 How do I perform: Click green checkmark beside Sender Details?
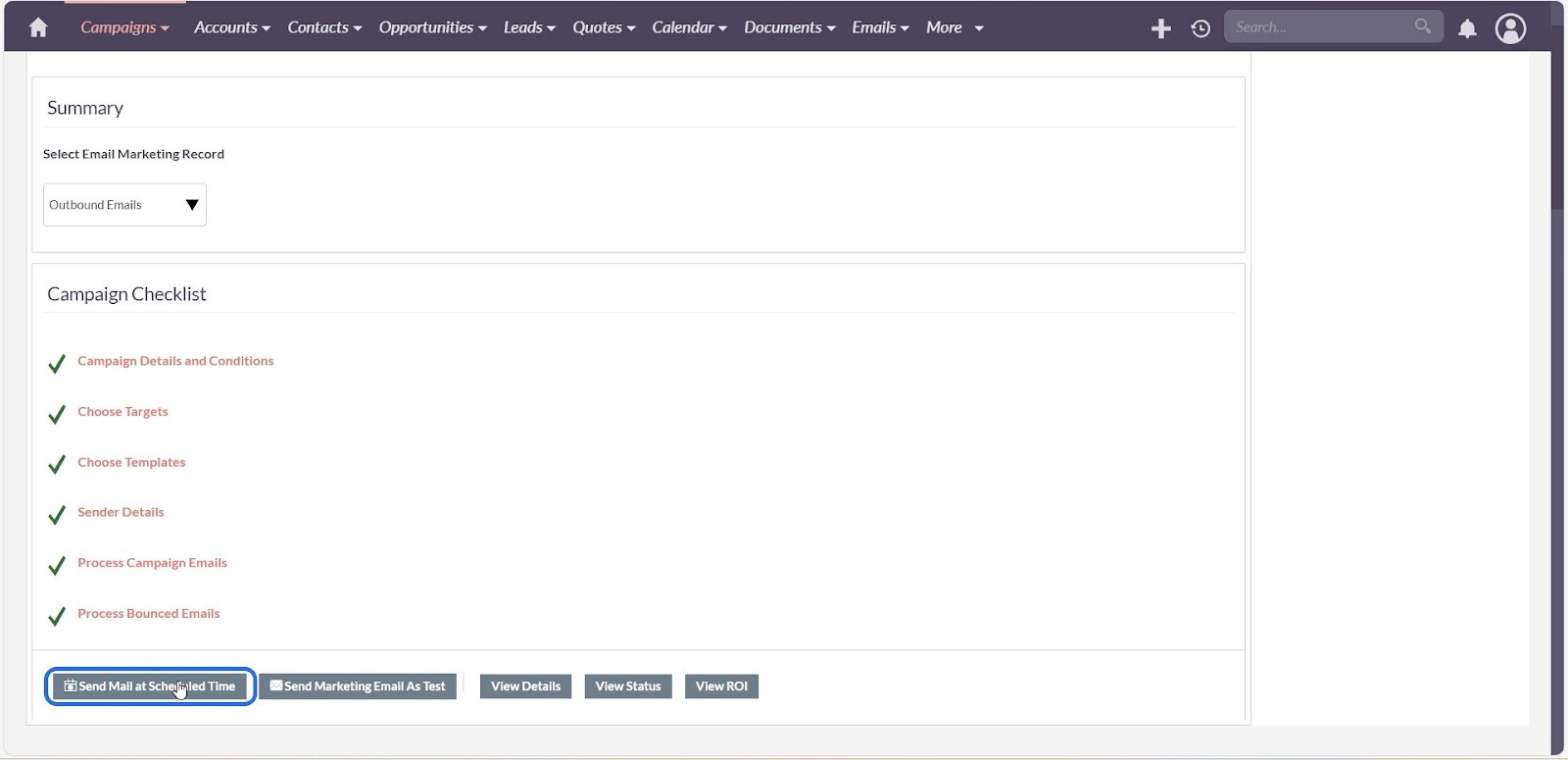click(x=57, y=515)
